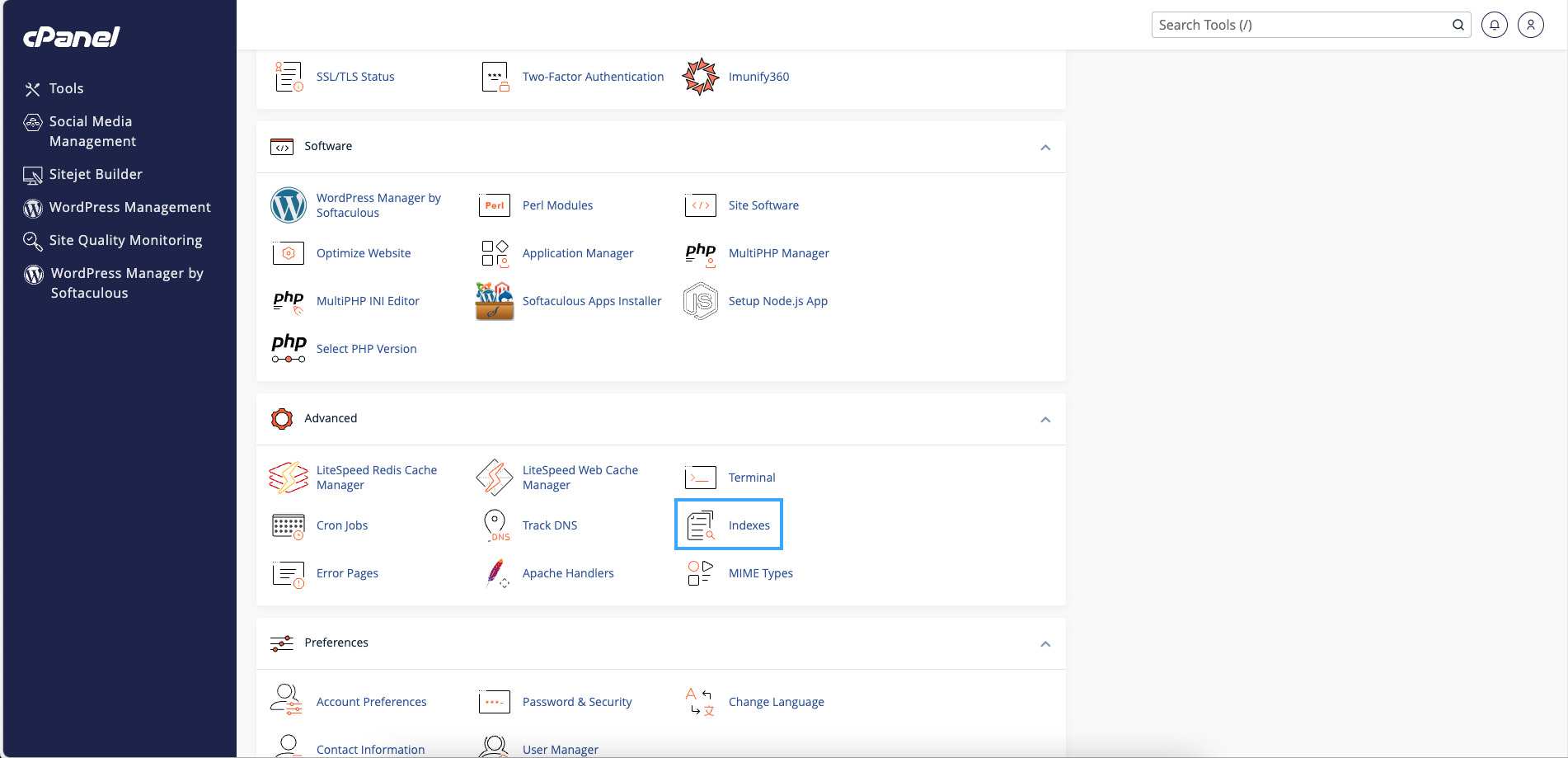Collapse the Advanced section
Screen dimensions: 1568x758
[1045, 420]
